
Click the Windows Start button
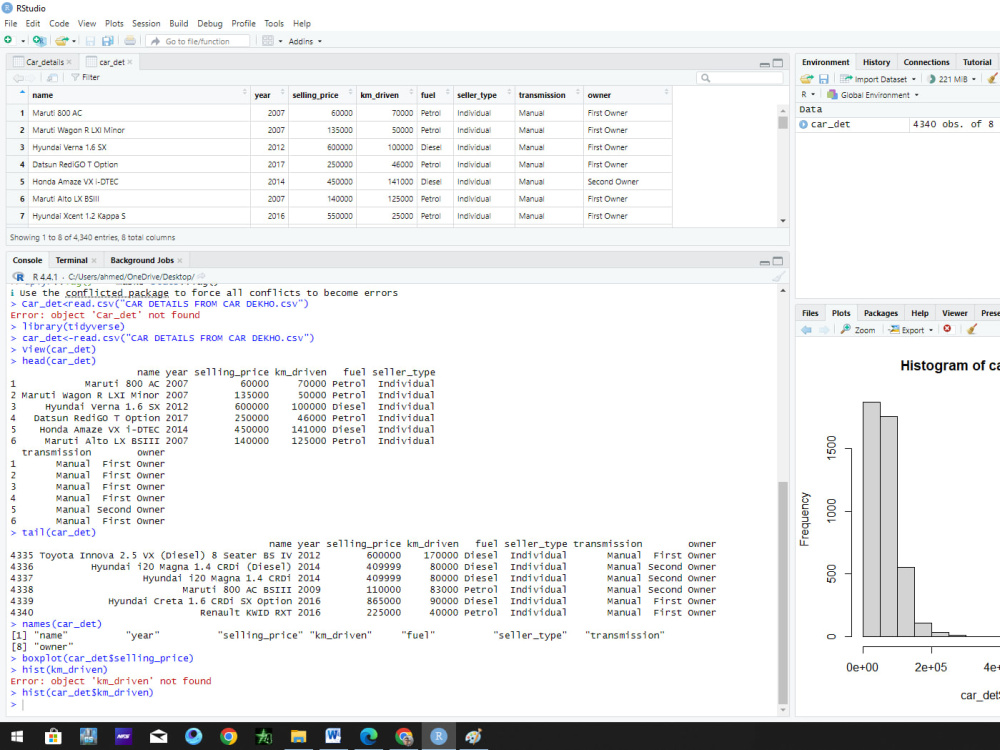(x=17, y=737)
